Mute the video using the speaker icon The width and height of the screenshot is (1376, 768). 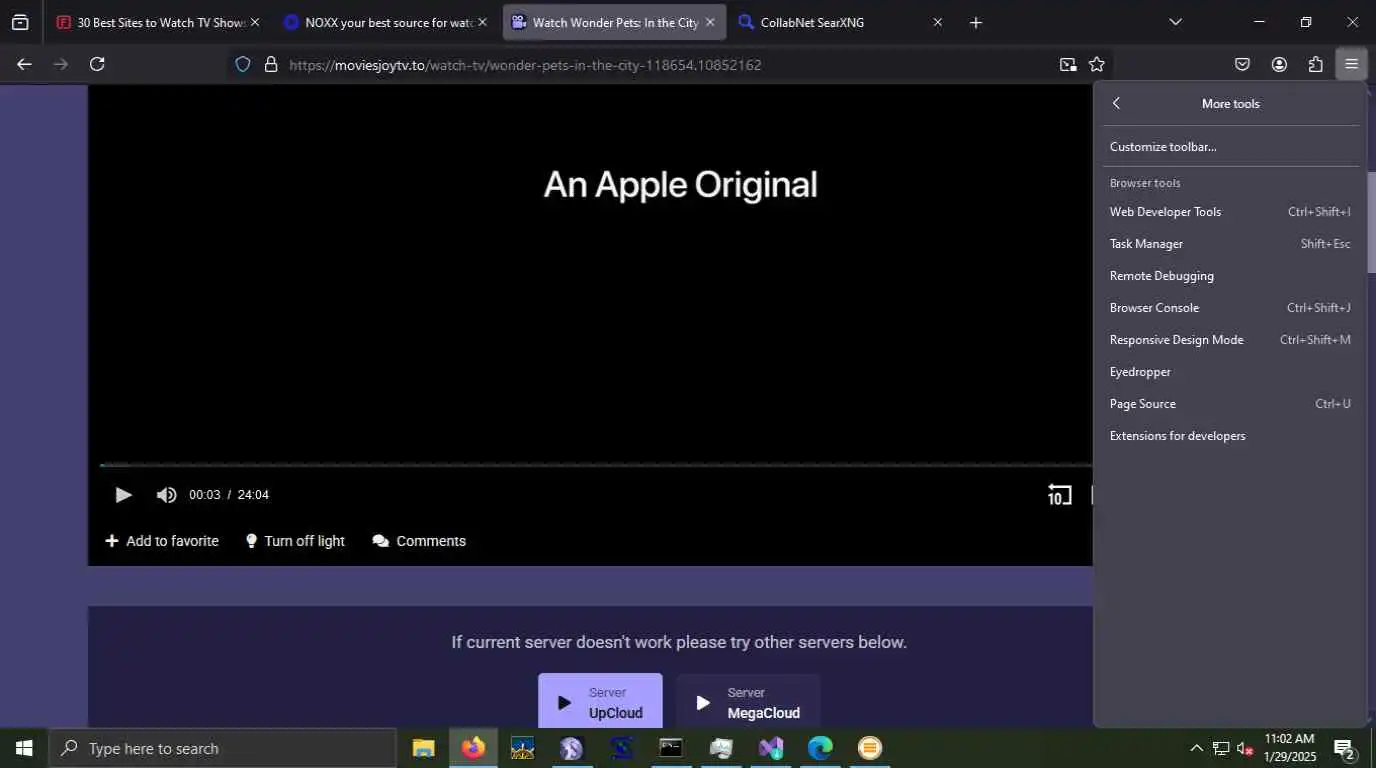166,494
